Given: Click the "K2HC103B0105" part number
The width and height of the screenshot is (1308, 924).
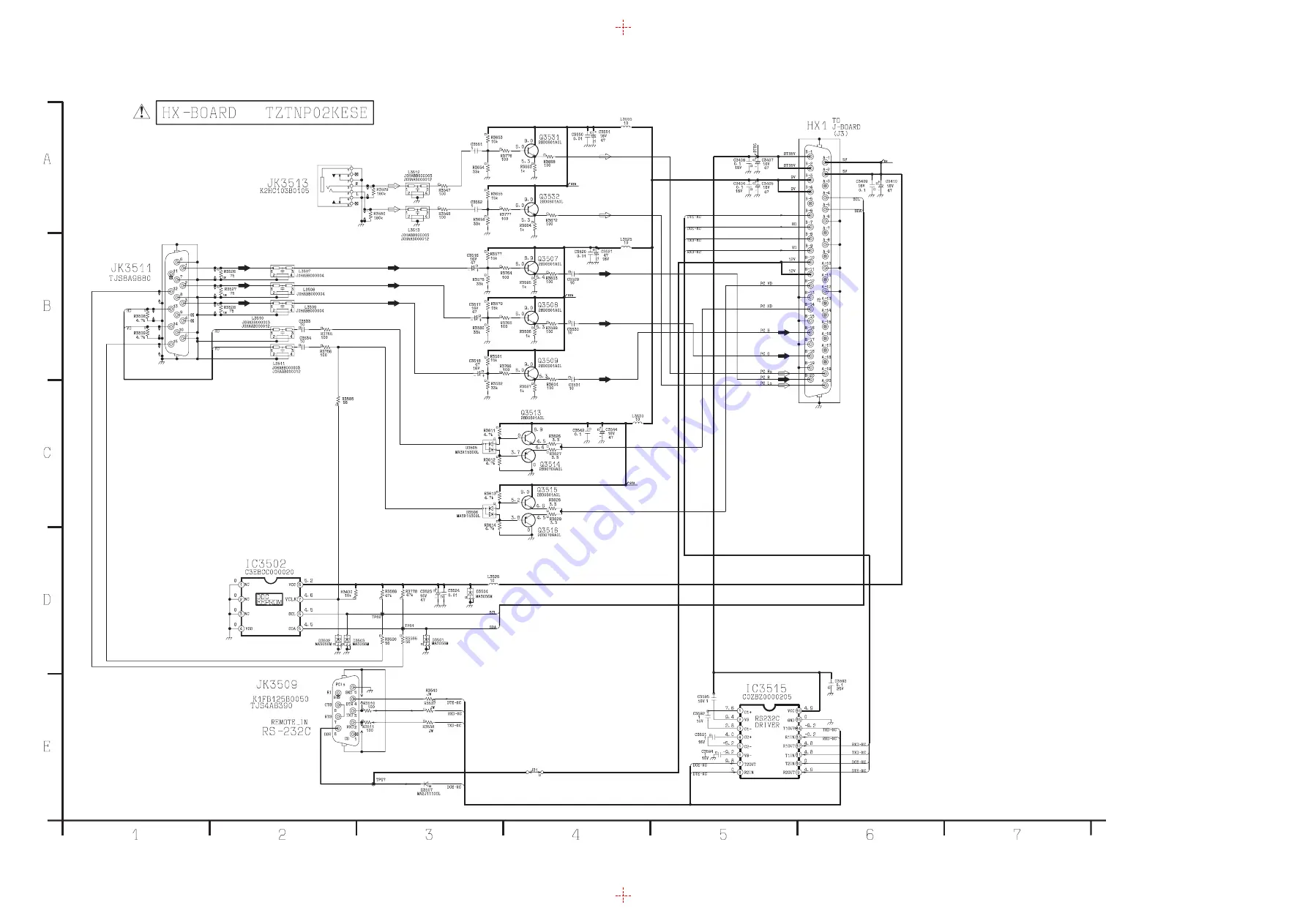Looking at the screenshot, I should pyautogui.click(x=285, y=192).
